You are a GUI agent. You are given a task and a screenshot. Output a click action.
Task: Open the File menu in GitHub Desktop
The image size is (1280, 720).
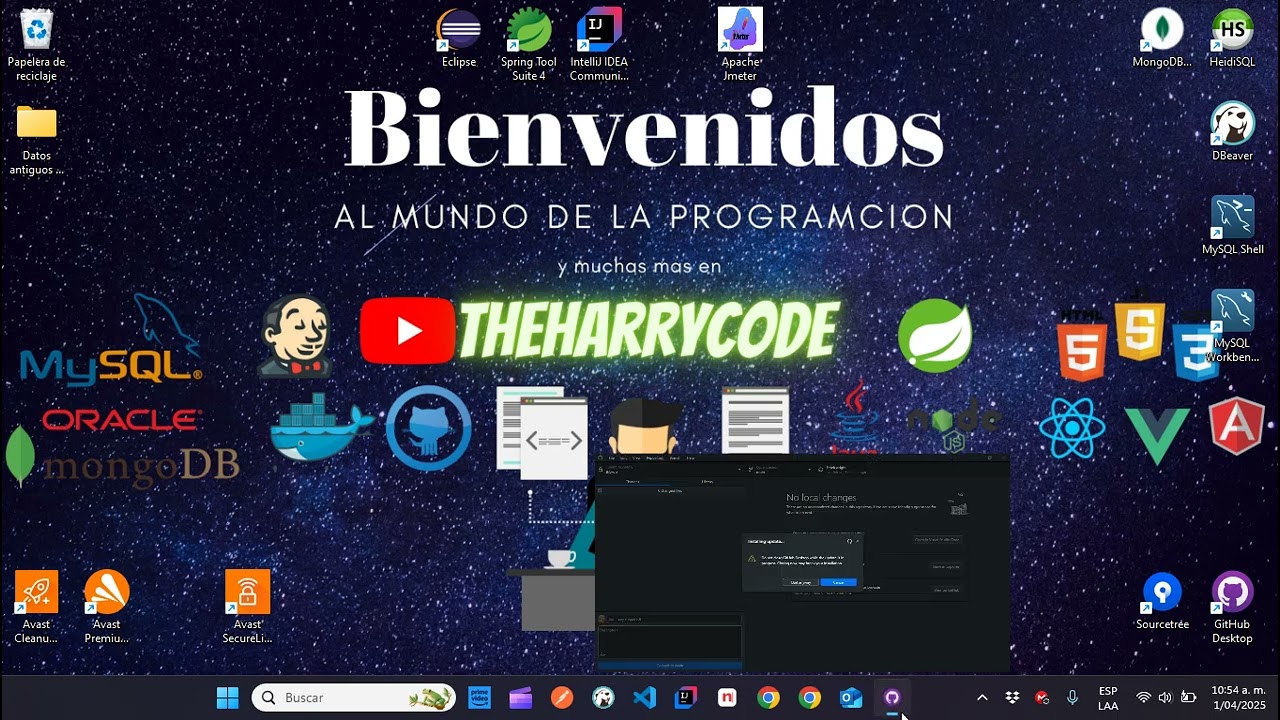[x=612, y=458]
